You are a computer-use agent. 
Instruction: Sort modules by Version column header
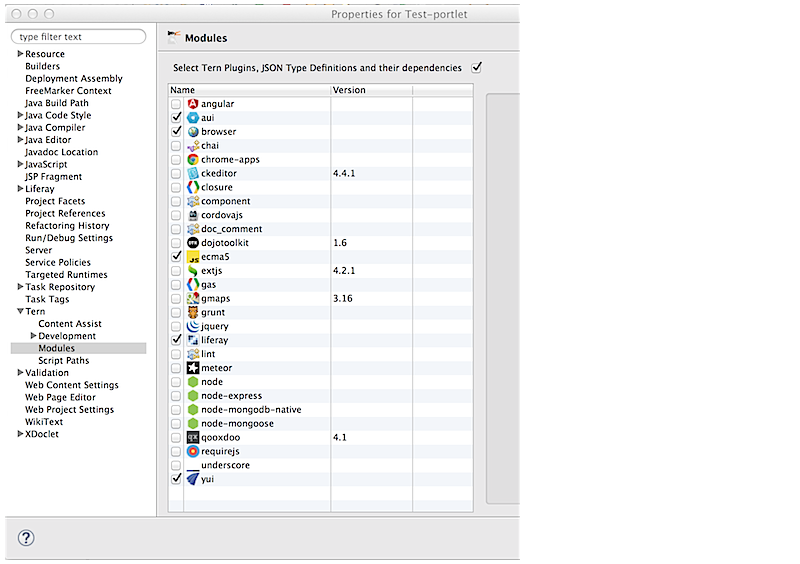pos(371,90)
